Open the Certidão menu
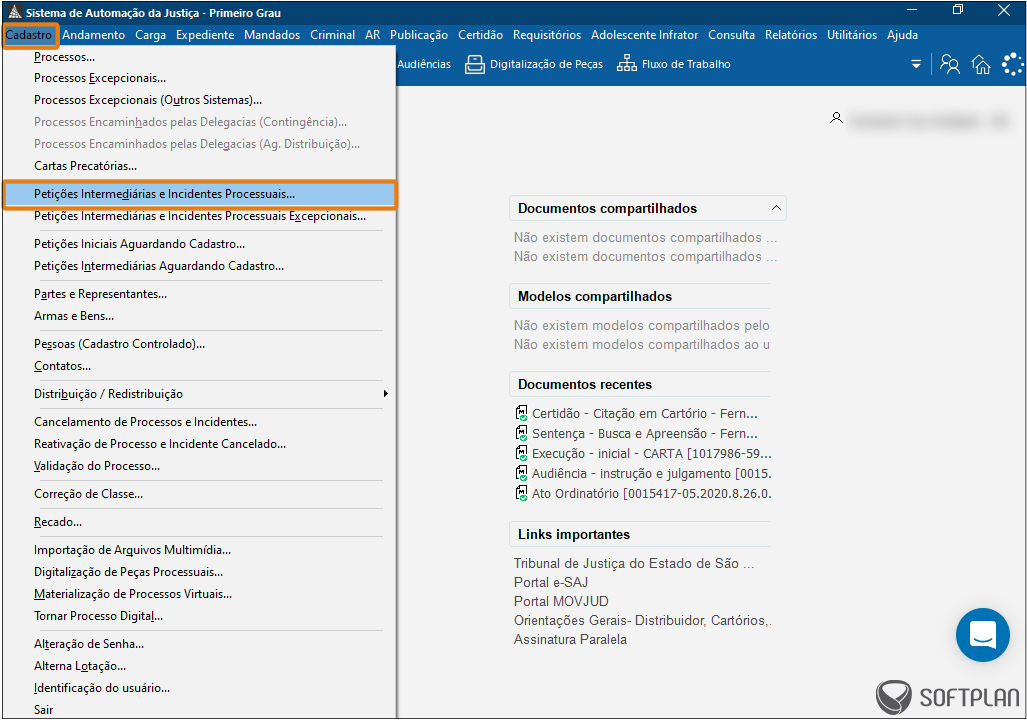Image resolution: width=1027 pixels, height=720 pixels. click(481, 35)
